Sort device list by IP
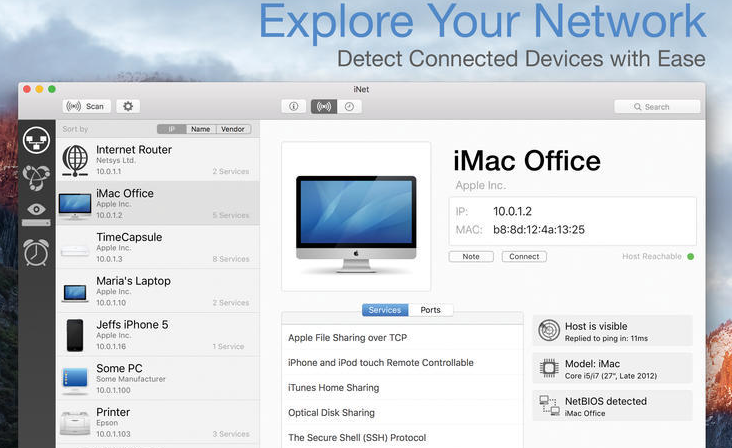 pos(171,129)
